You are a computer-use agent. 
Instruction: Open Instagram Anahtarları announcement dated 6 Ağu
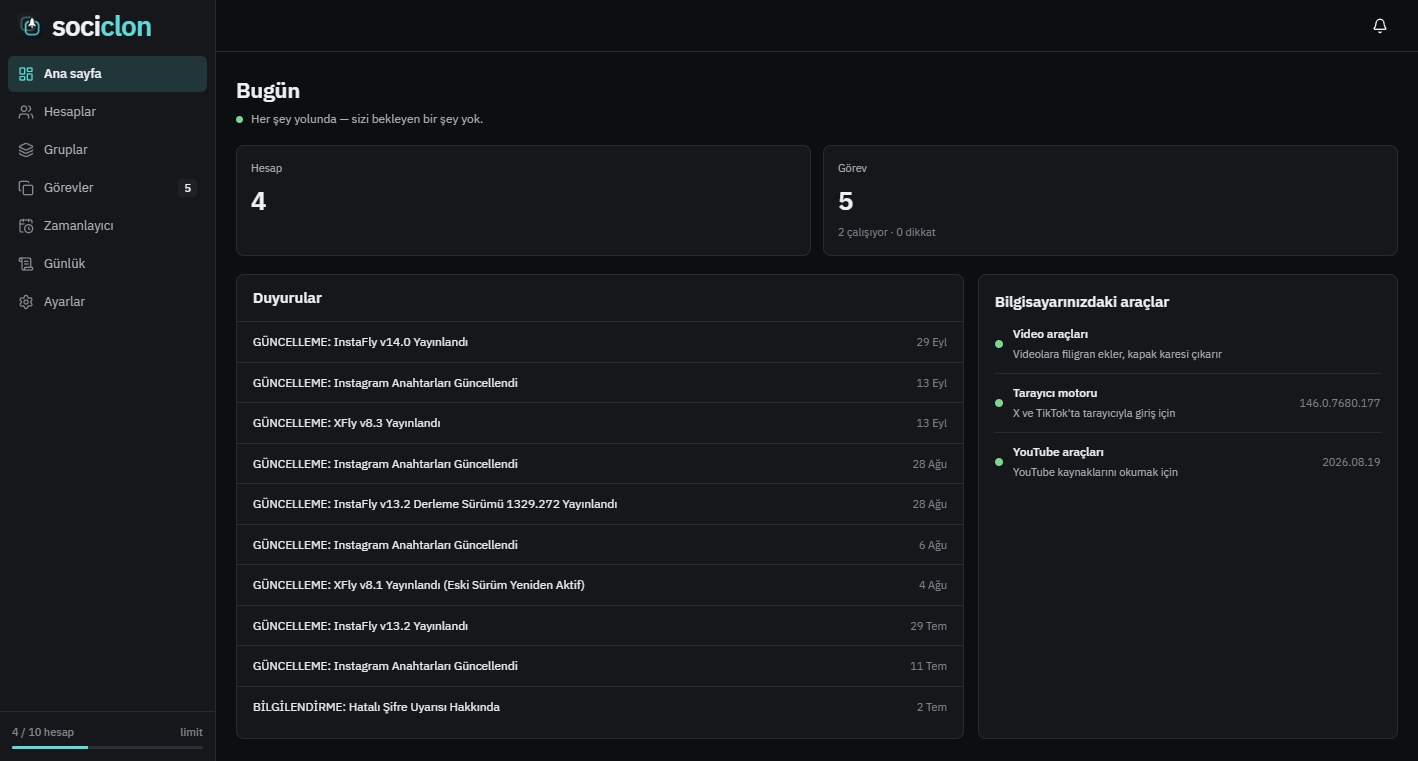click(600, 545)
